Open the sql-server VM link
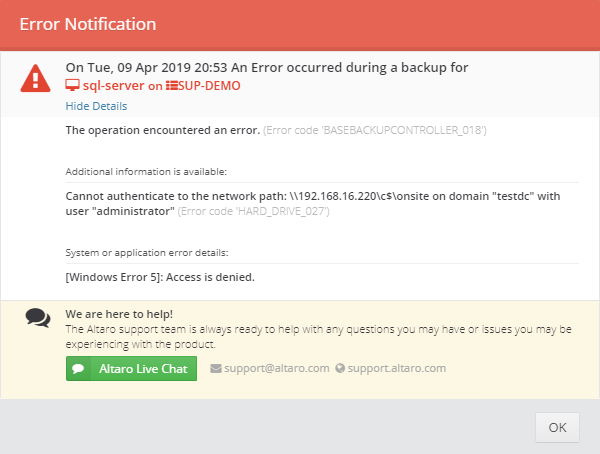This screenshot has width=600, height=454. click(113, 85)
